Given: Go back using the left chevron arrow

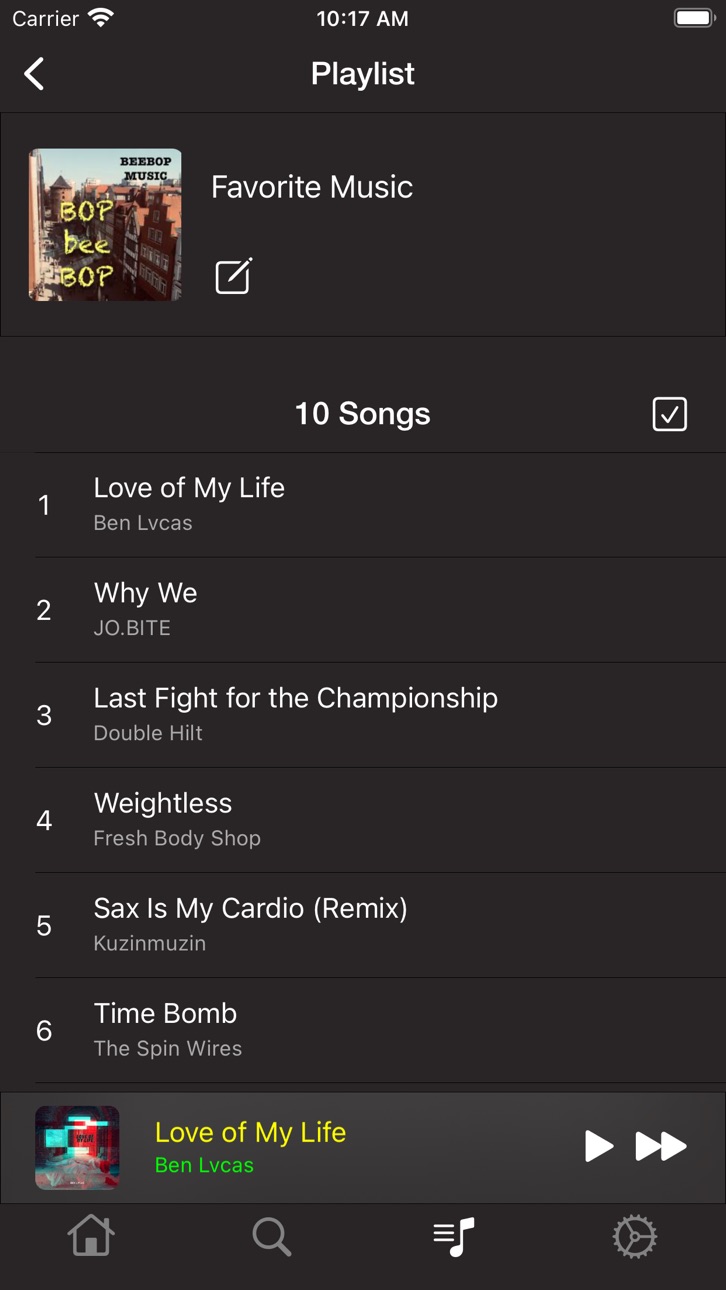Looking at the screenshot, I should (x=34, y=73).
